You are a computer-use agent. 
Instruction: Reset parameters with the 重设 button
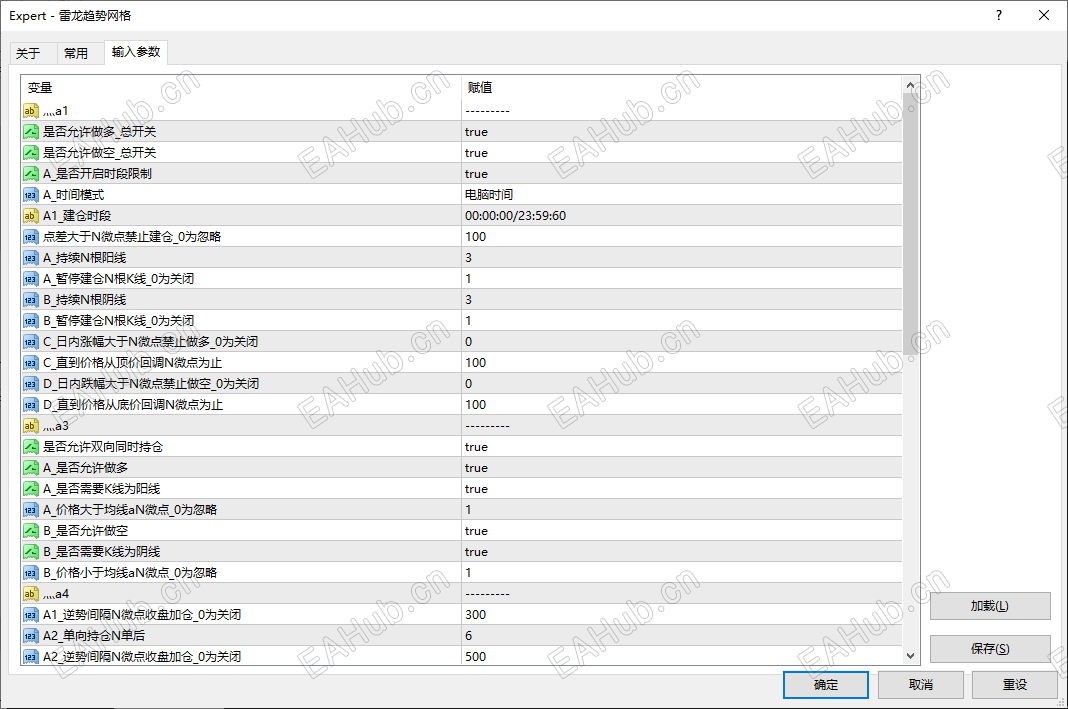click(1014, 684)
